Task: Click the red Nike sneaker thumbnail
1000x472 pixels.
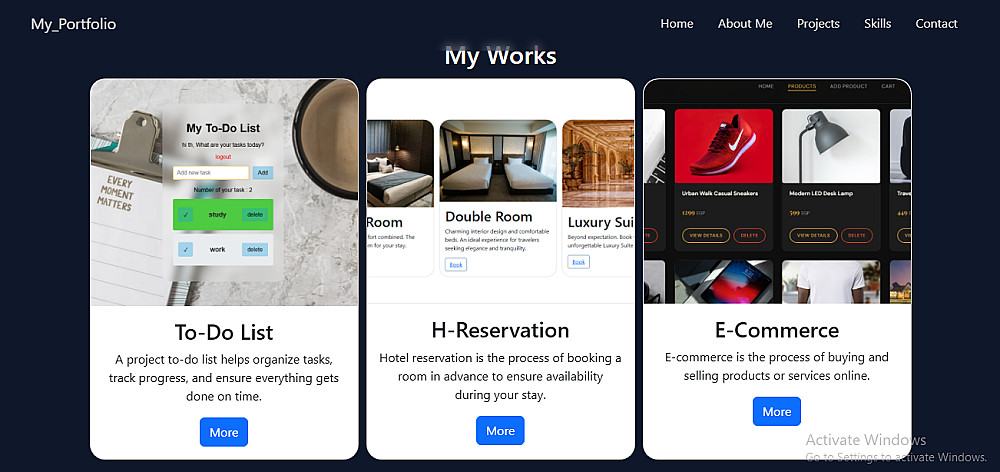Action: [723, 146]
